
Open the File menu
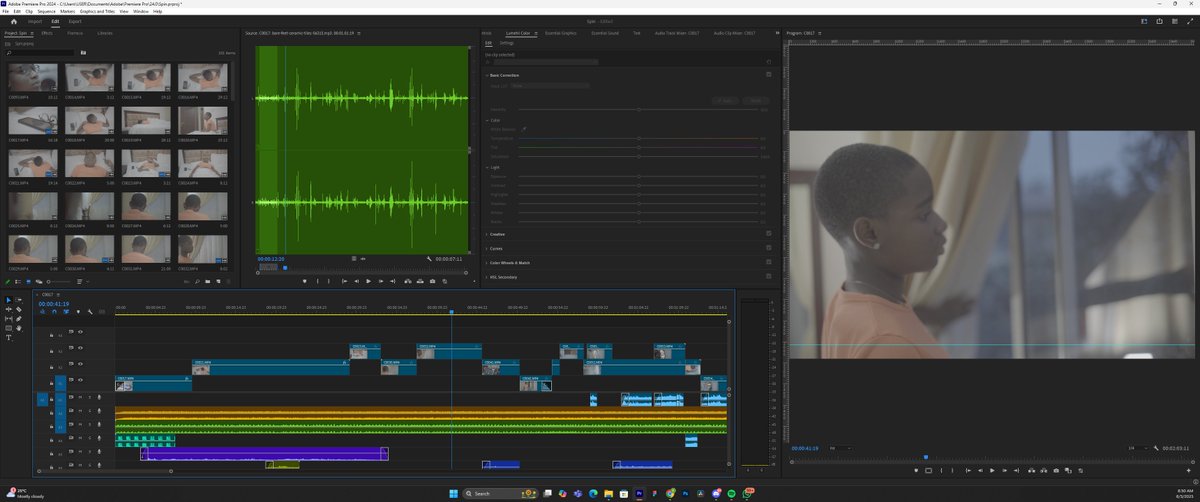point(5,11)
